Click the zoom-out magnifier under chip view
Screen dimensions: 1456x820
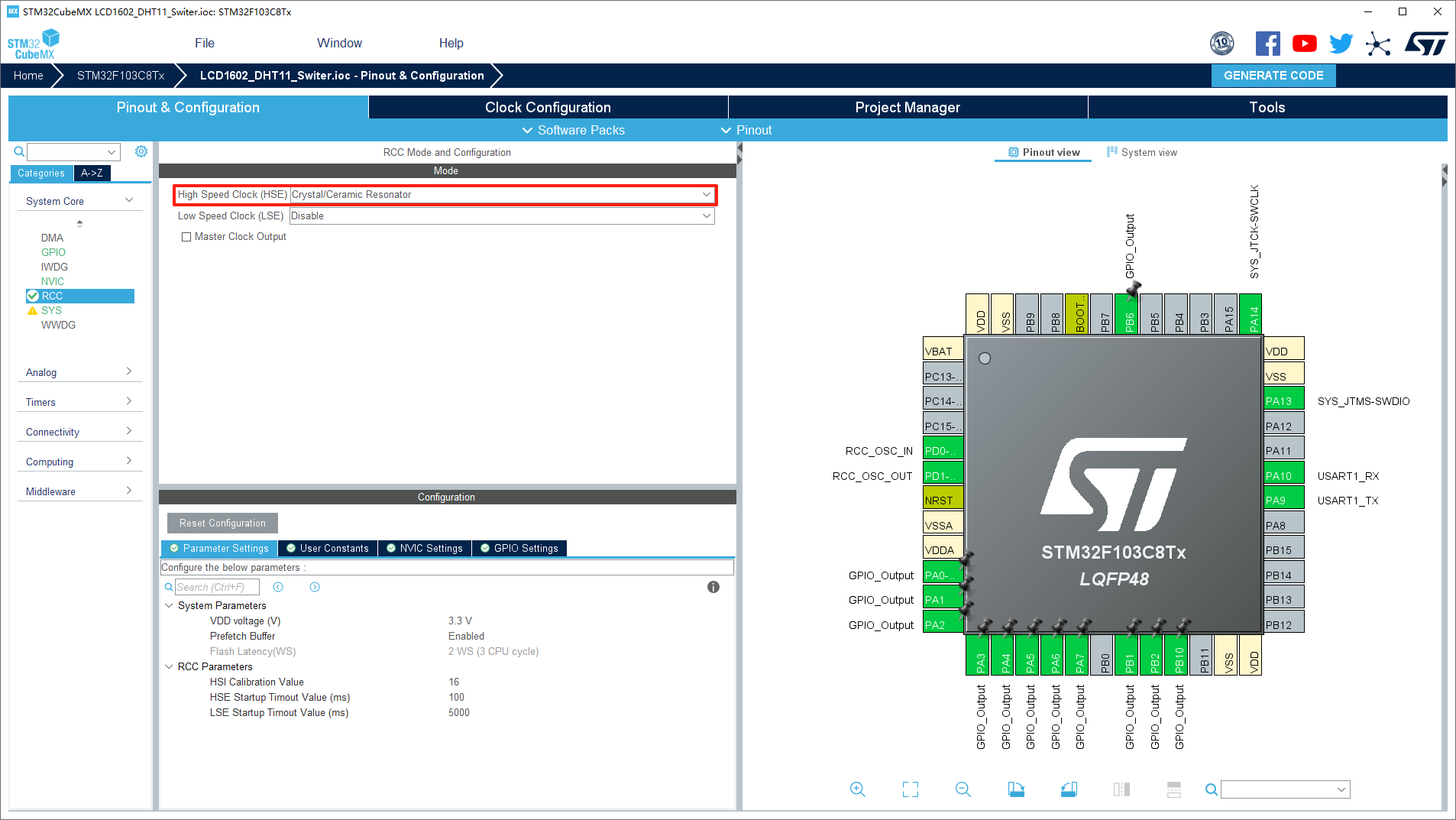[963, 789]
